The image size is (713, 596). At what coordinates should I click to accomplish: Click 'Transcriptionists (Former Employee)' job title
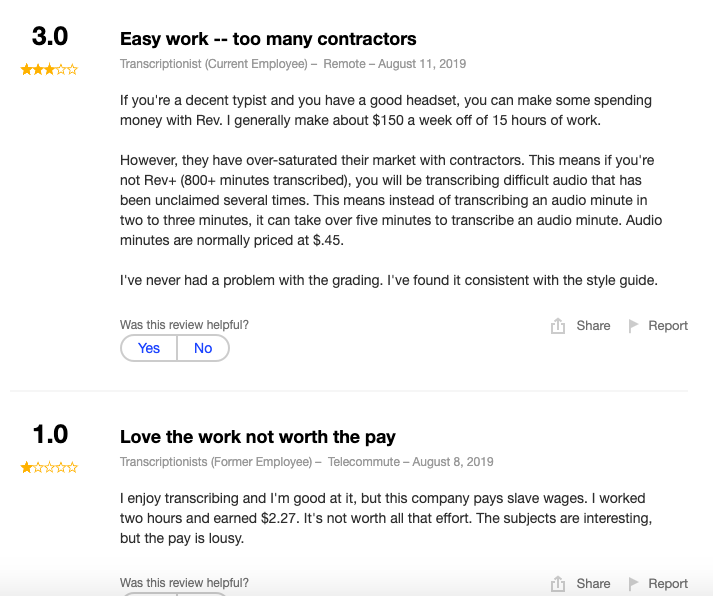tap(216, 462)
